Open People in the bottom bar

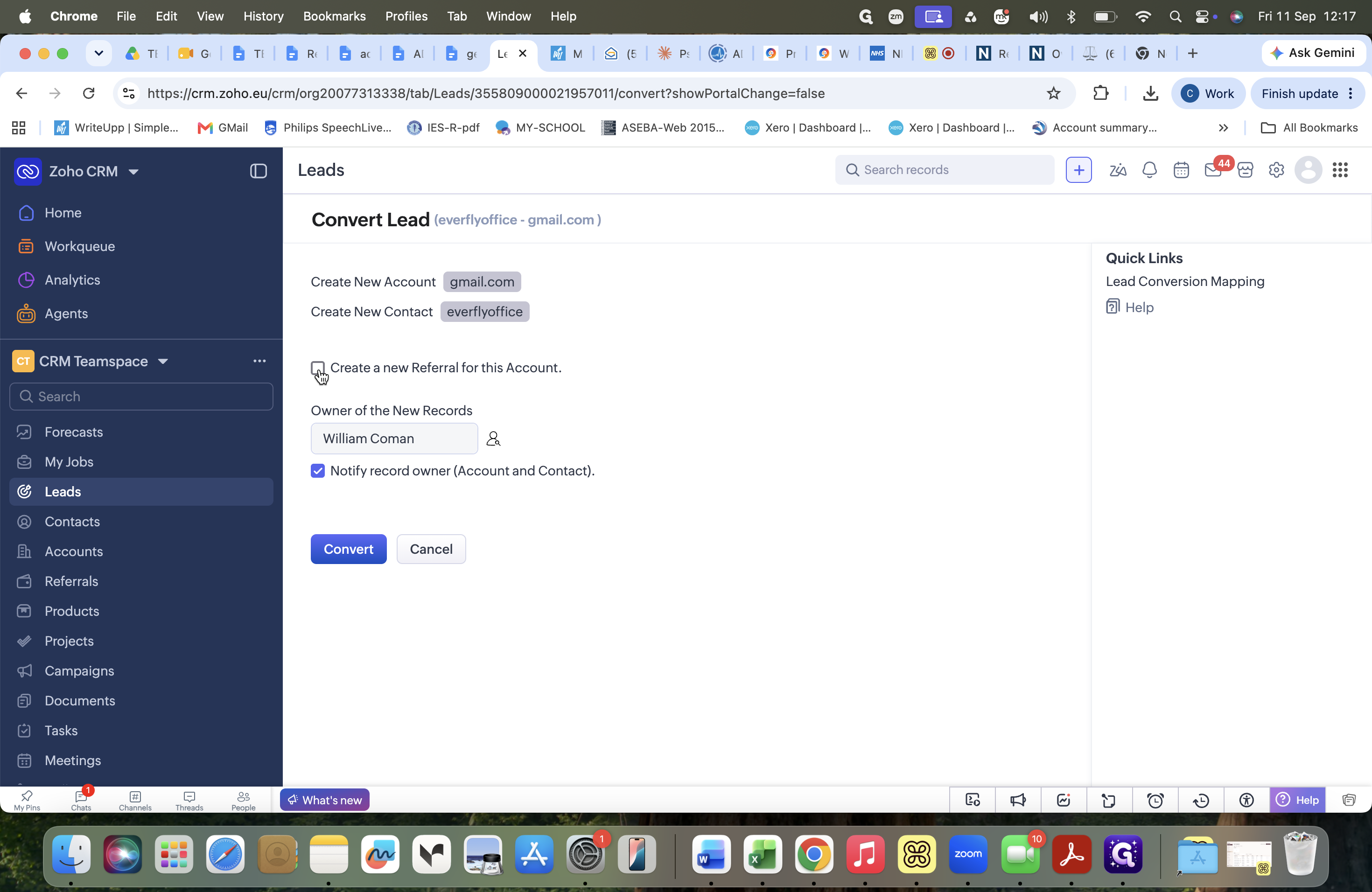[x=243, y=800]
